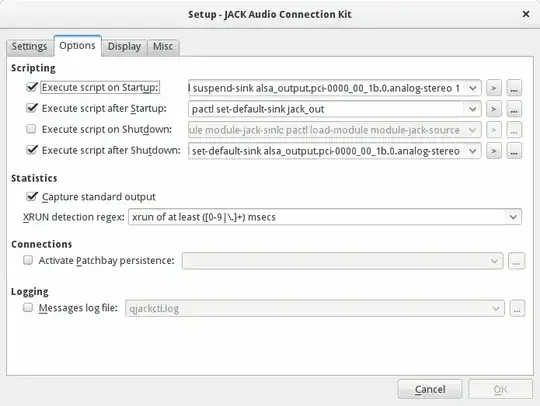
Task: Enable the Messages log file checkbox
Action: coord(28,308)
